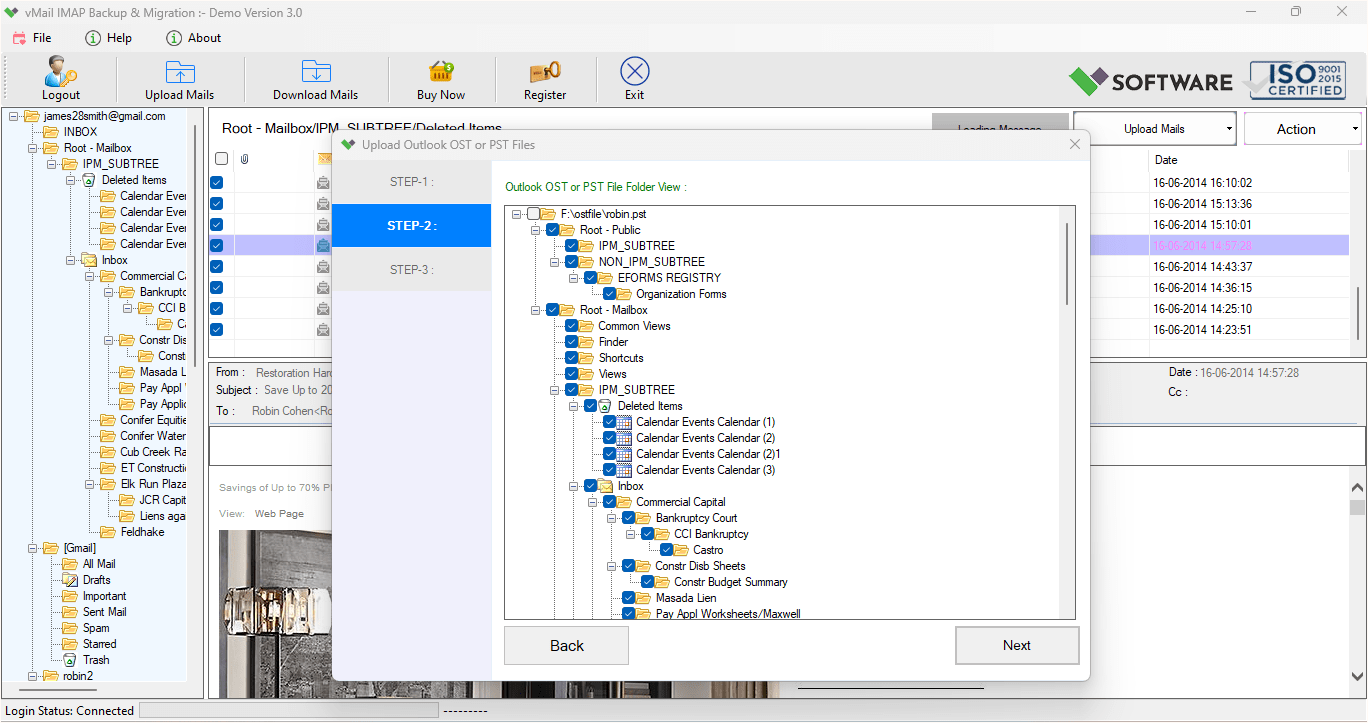Image resolution: width=1368 pixels, height=723 pixels.
Task: Click the File menu icon
Action: click(x=19, y=38)
